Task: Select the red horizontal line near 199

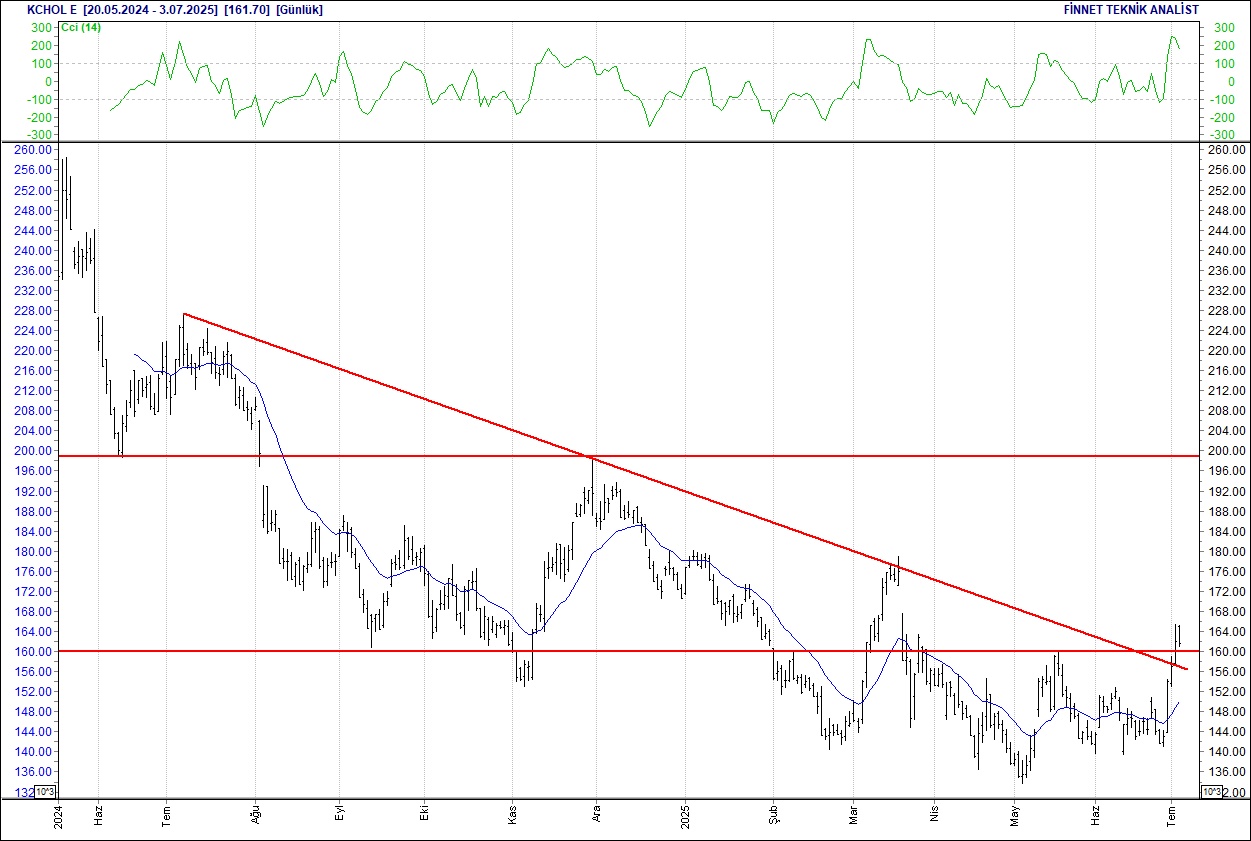Action: point(627,456)
